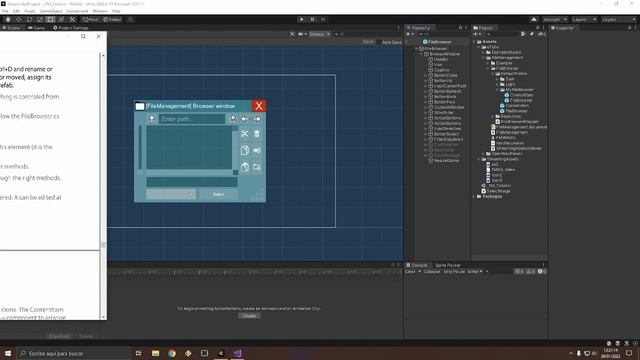Click Create in the Animation panel
The image size is (640, 360).
tap(249, 316)
